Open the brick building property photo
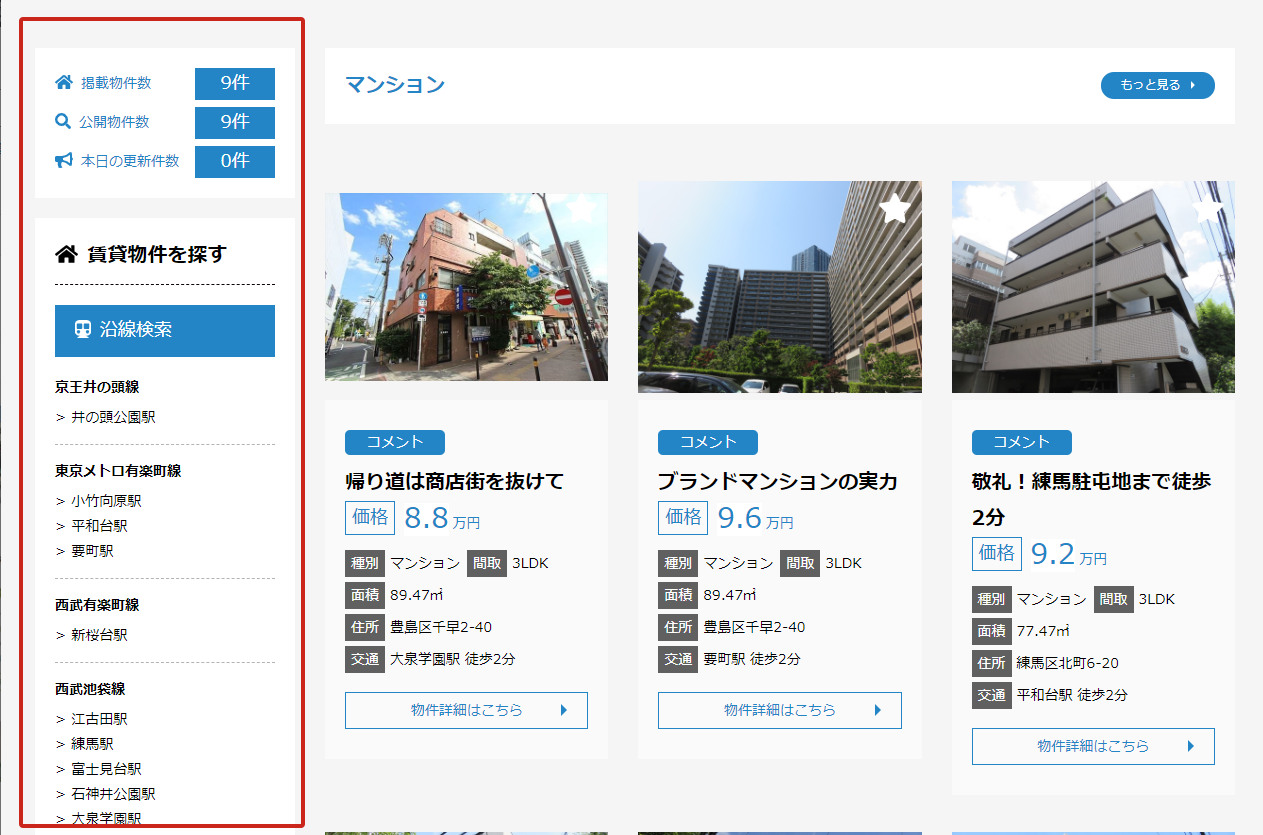The image size is (1263, 835). (466, 287)
